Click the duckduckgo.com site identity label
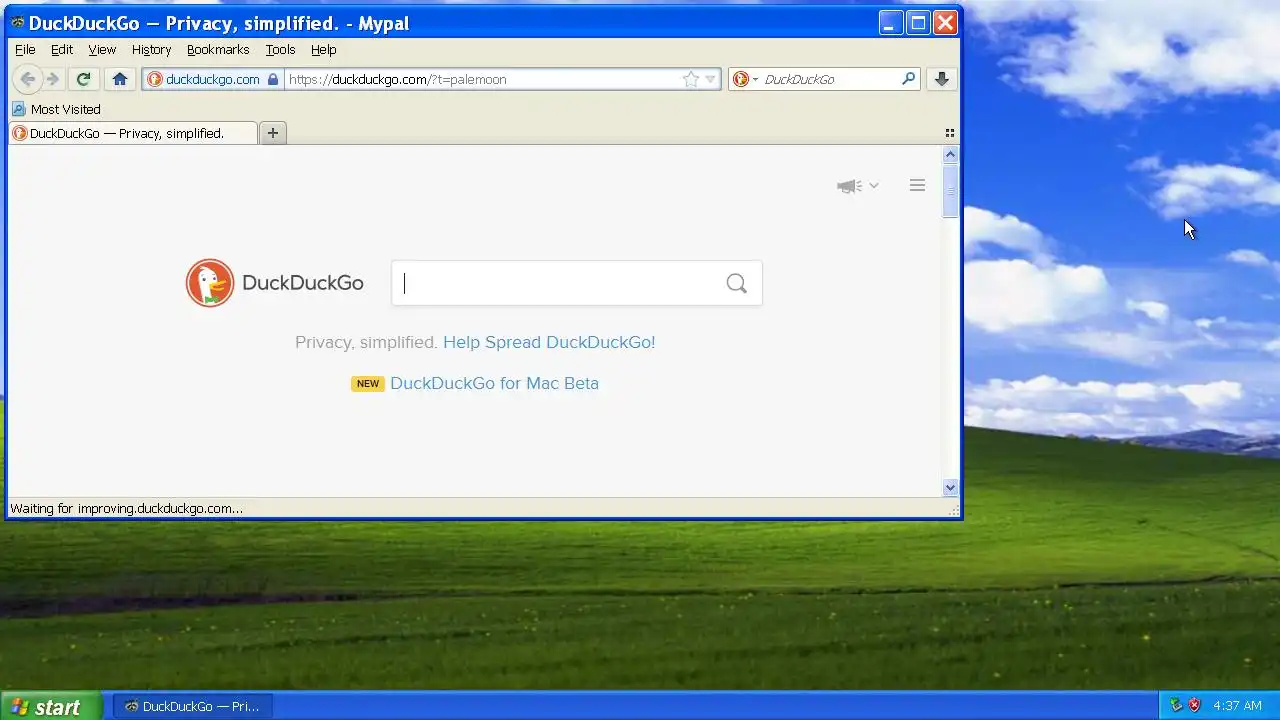 pos(212,79)
